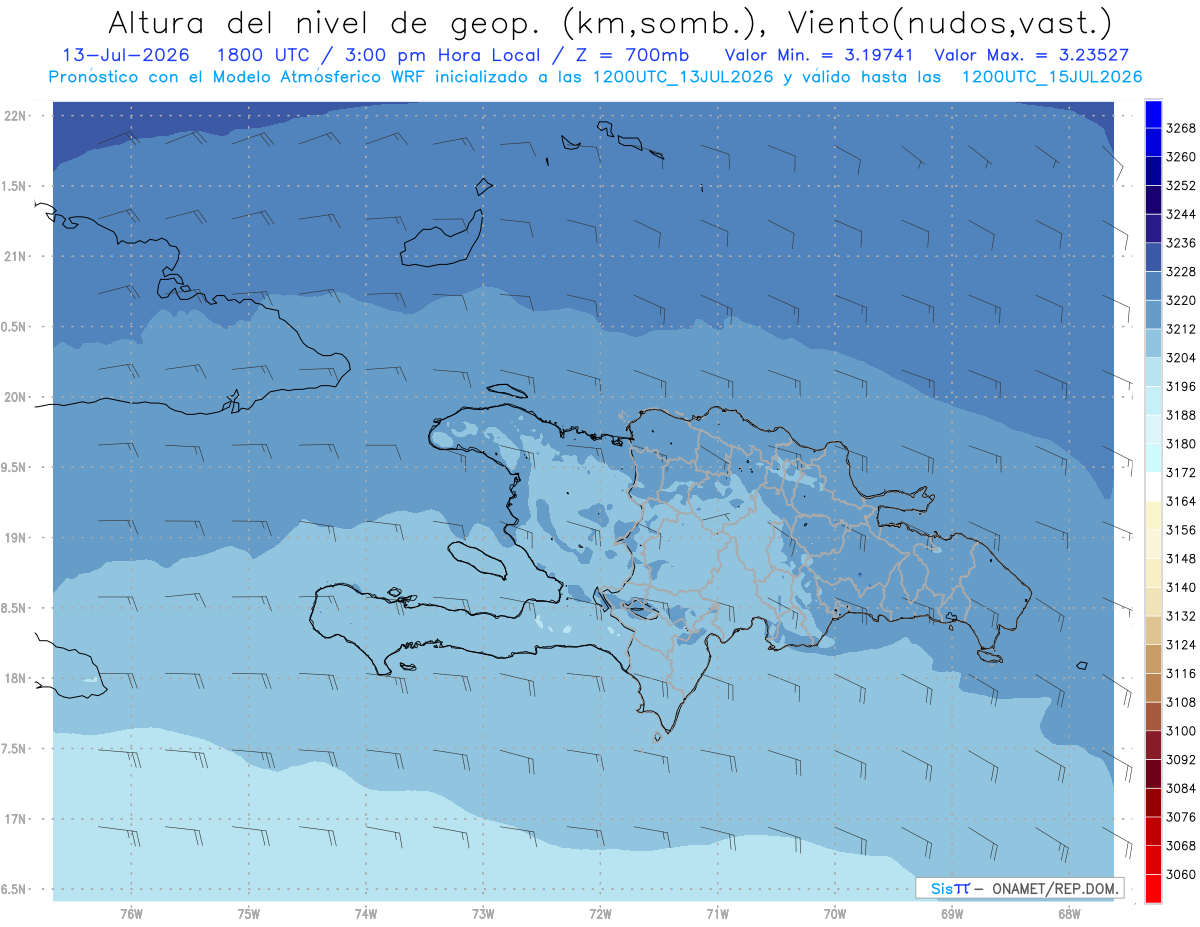Click the '21N' latitude axis label

[16, 257]
